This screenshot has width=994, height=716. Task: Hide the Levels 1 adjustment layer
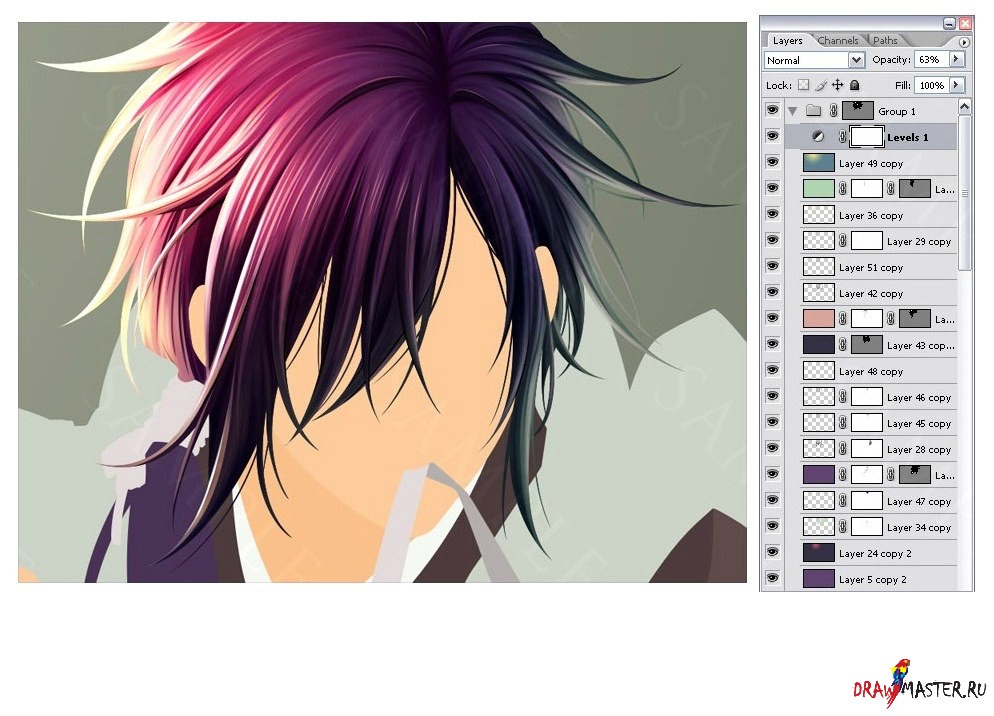772,136
